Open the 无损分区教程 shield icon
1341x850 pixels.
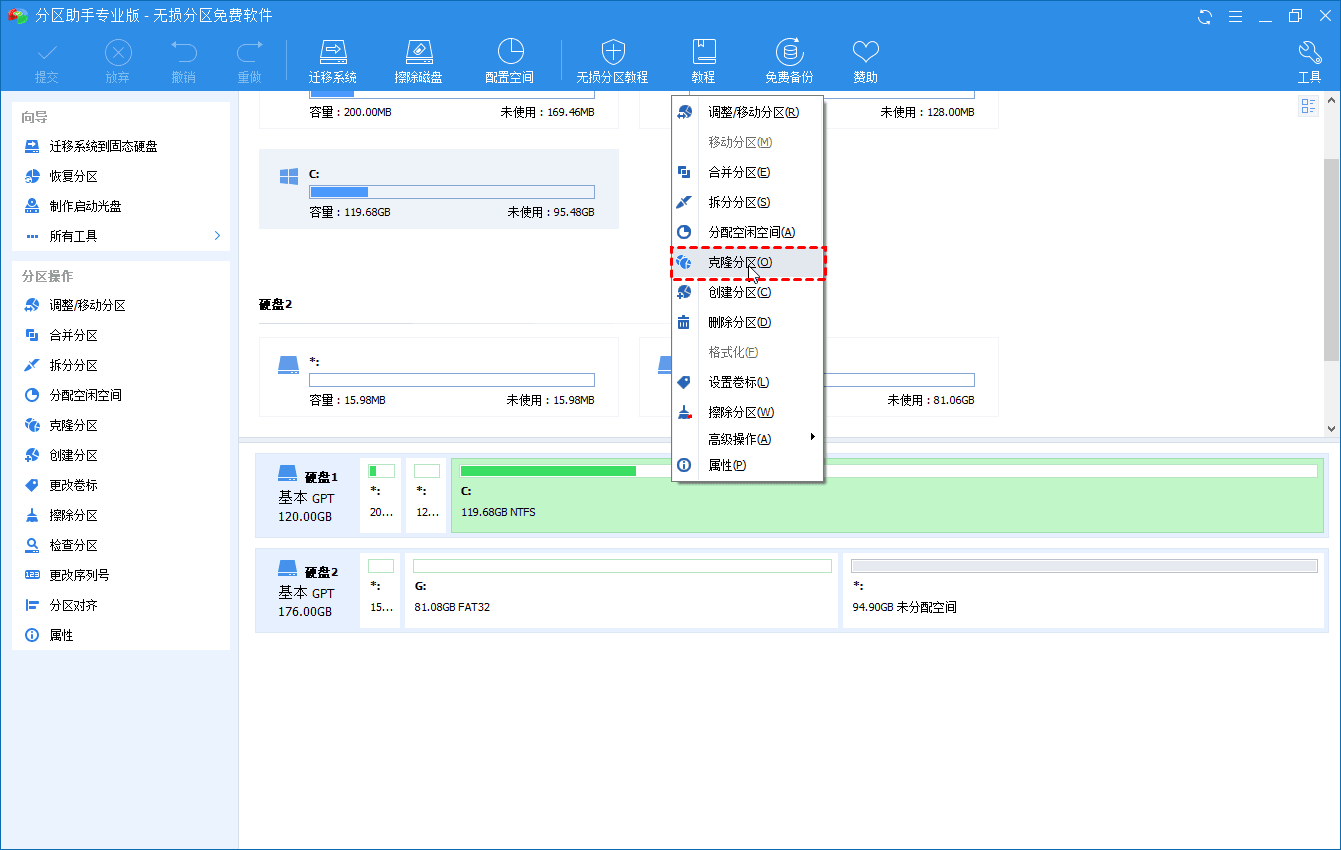612,54
